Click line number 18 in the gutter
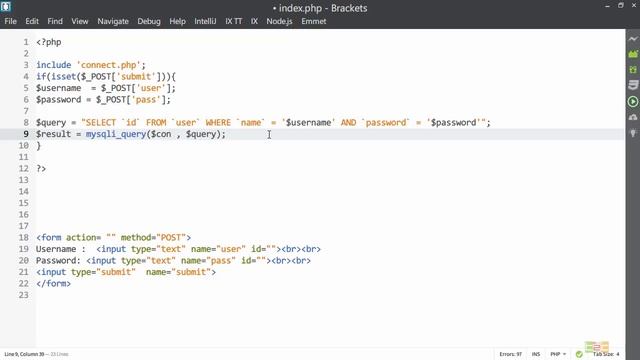Image resolution: width=640 pixels, height=360 pixels. tap(24, 238)
